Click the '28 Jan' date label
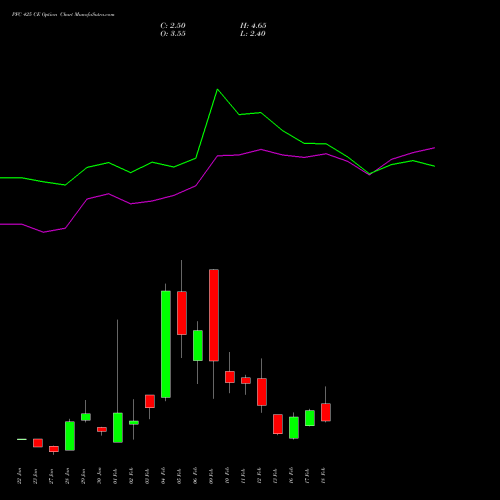 click(67, 476)
